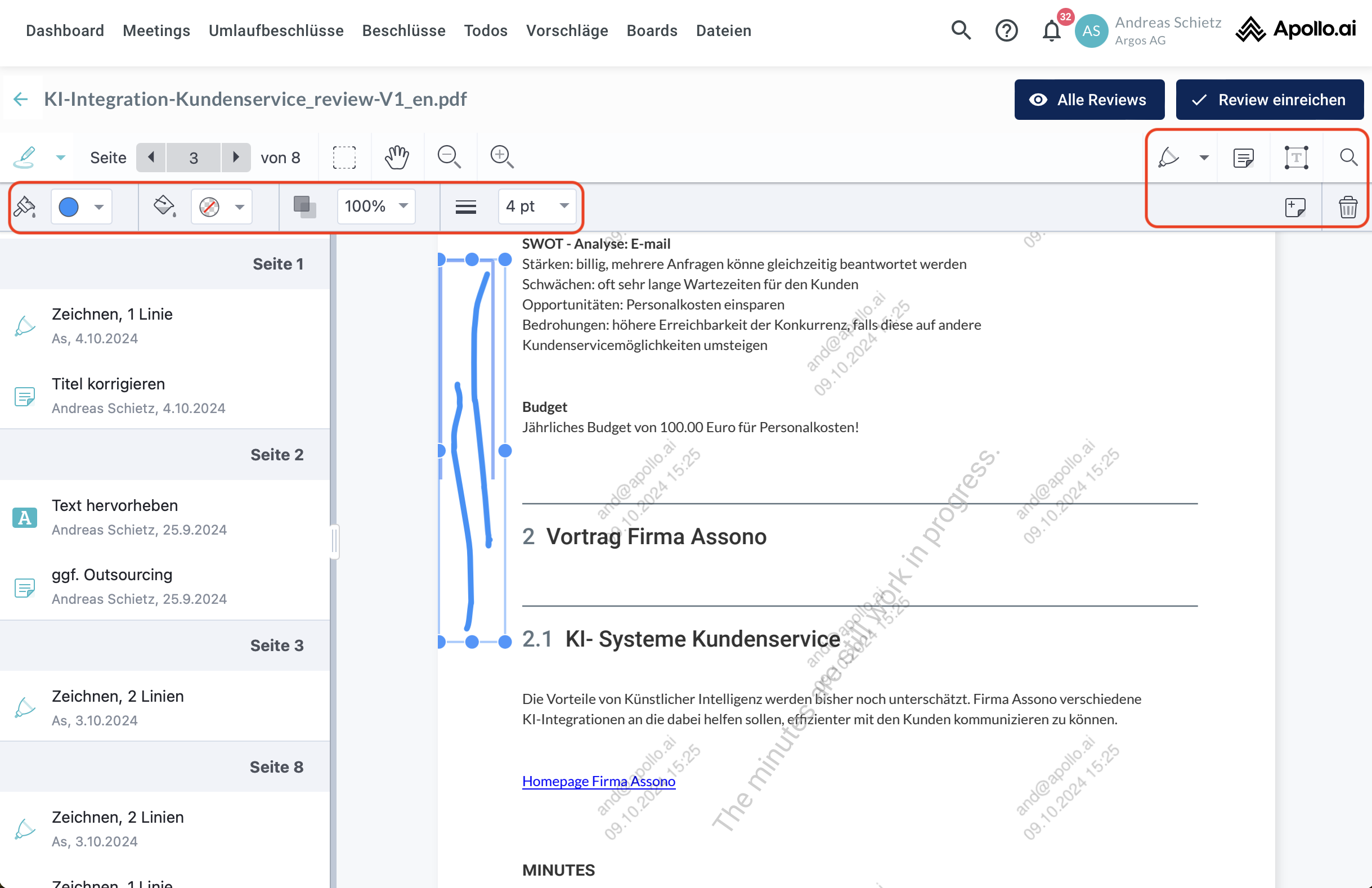Show Alle Reviews

(1089, 100)
